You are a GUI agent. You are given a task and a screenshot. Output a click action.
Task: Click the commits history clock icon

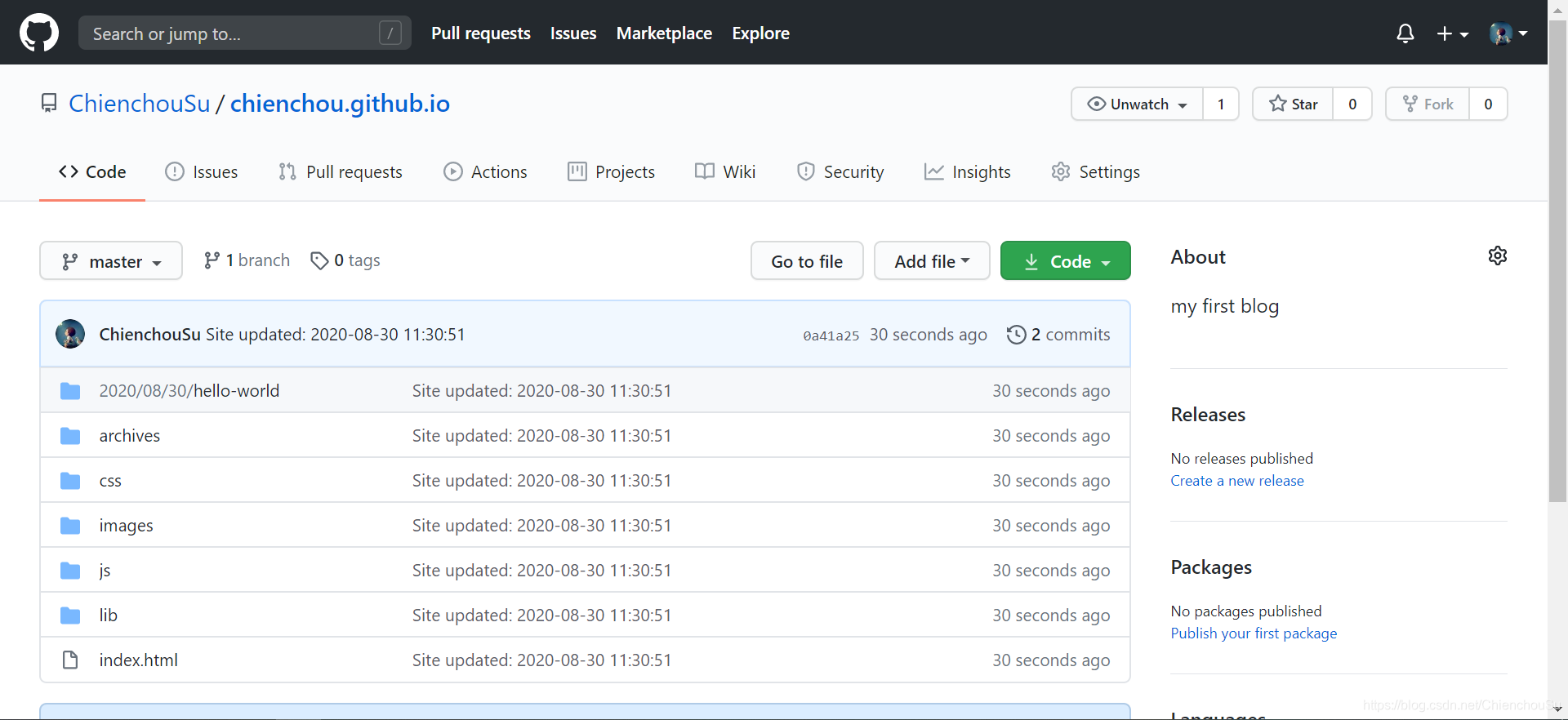pyautogui.click(x=1016, y=335)
